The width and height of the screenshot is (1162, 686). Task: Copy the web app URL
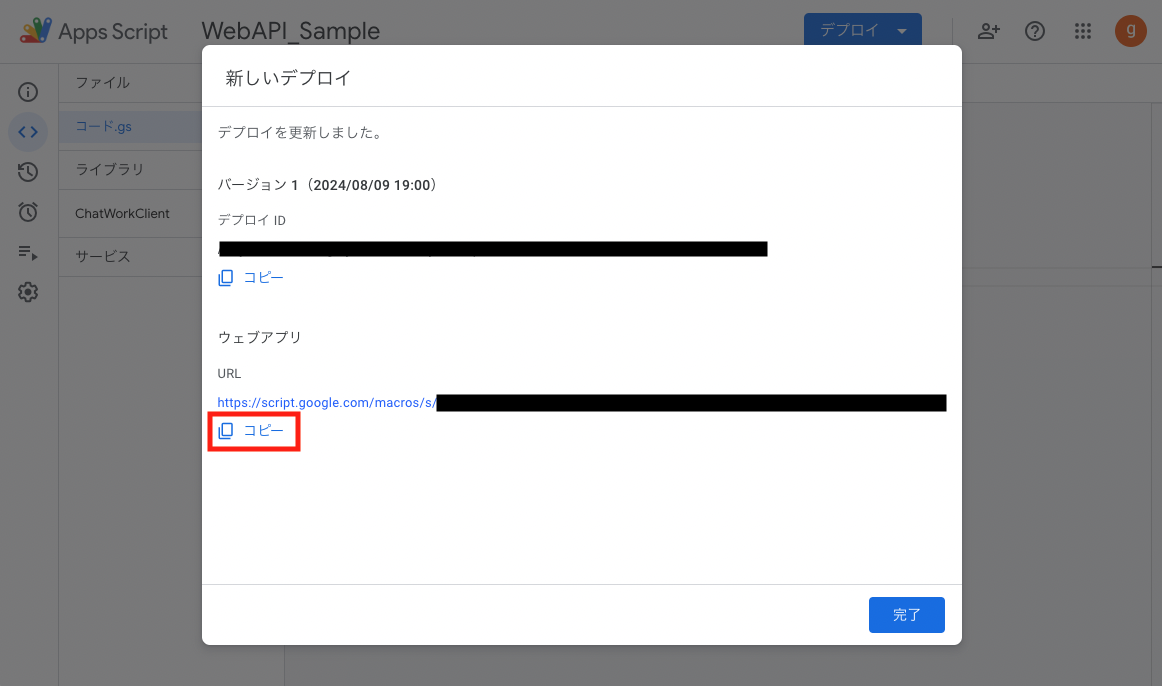pyautogui.click(x=252, y=431)
